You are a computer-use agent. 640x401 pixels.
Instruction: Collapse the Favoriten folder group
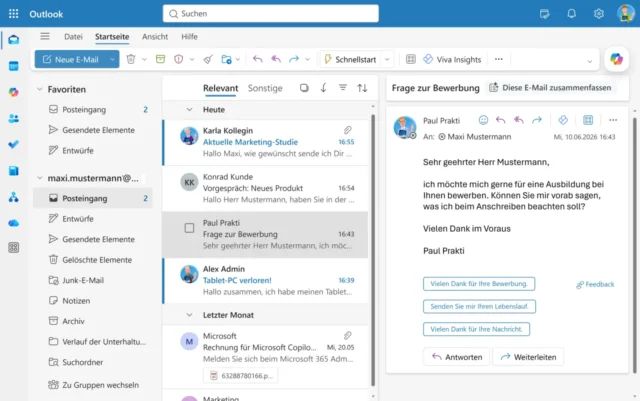pos(40,89)
